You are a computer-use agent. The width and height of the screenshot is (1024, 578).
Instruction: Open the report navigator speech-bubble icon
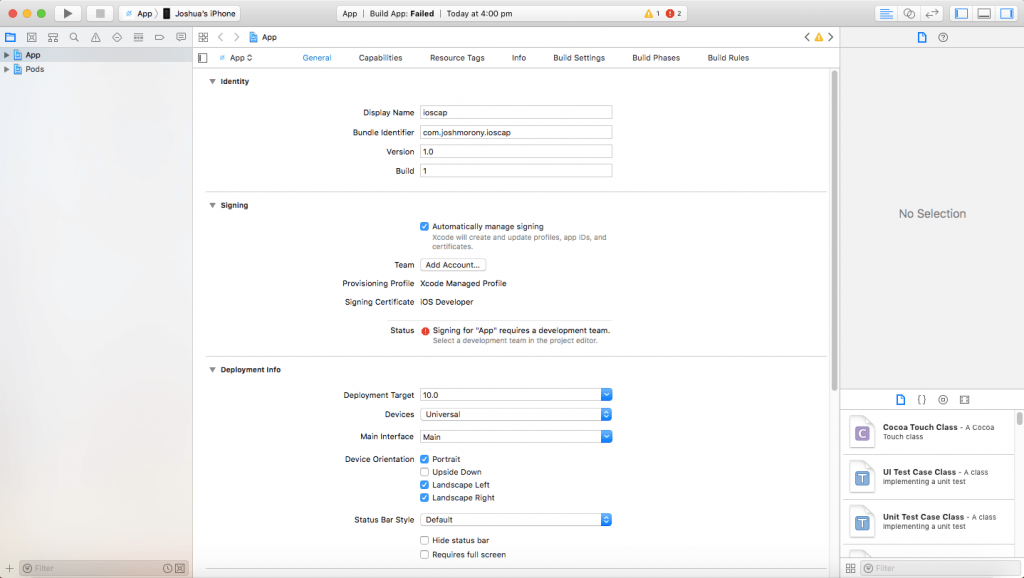[x=181, y=37]
